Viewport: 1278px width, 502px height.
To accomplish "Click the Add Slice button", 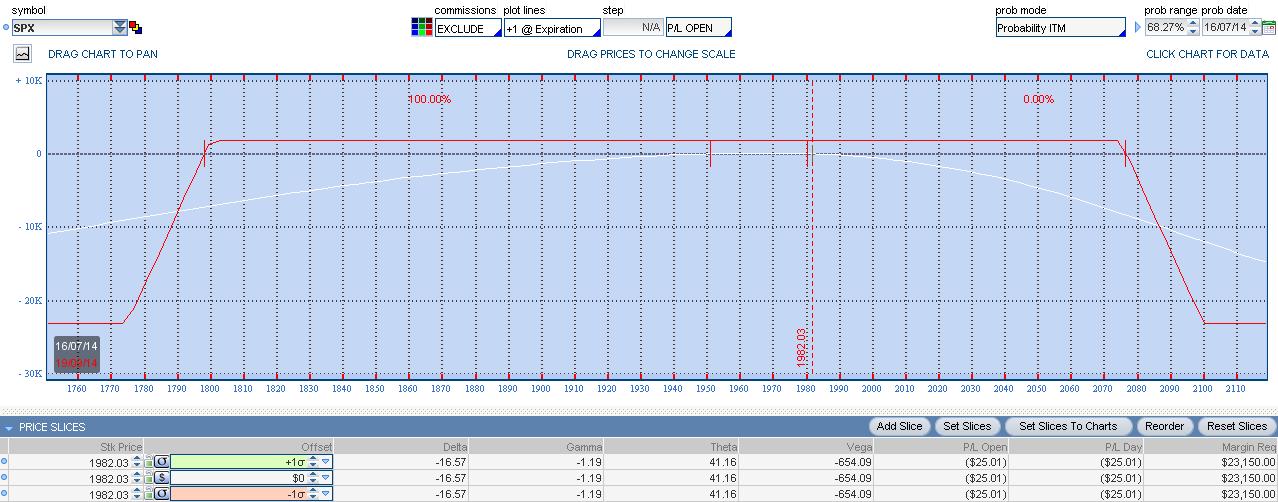I will tap(899, 426).
